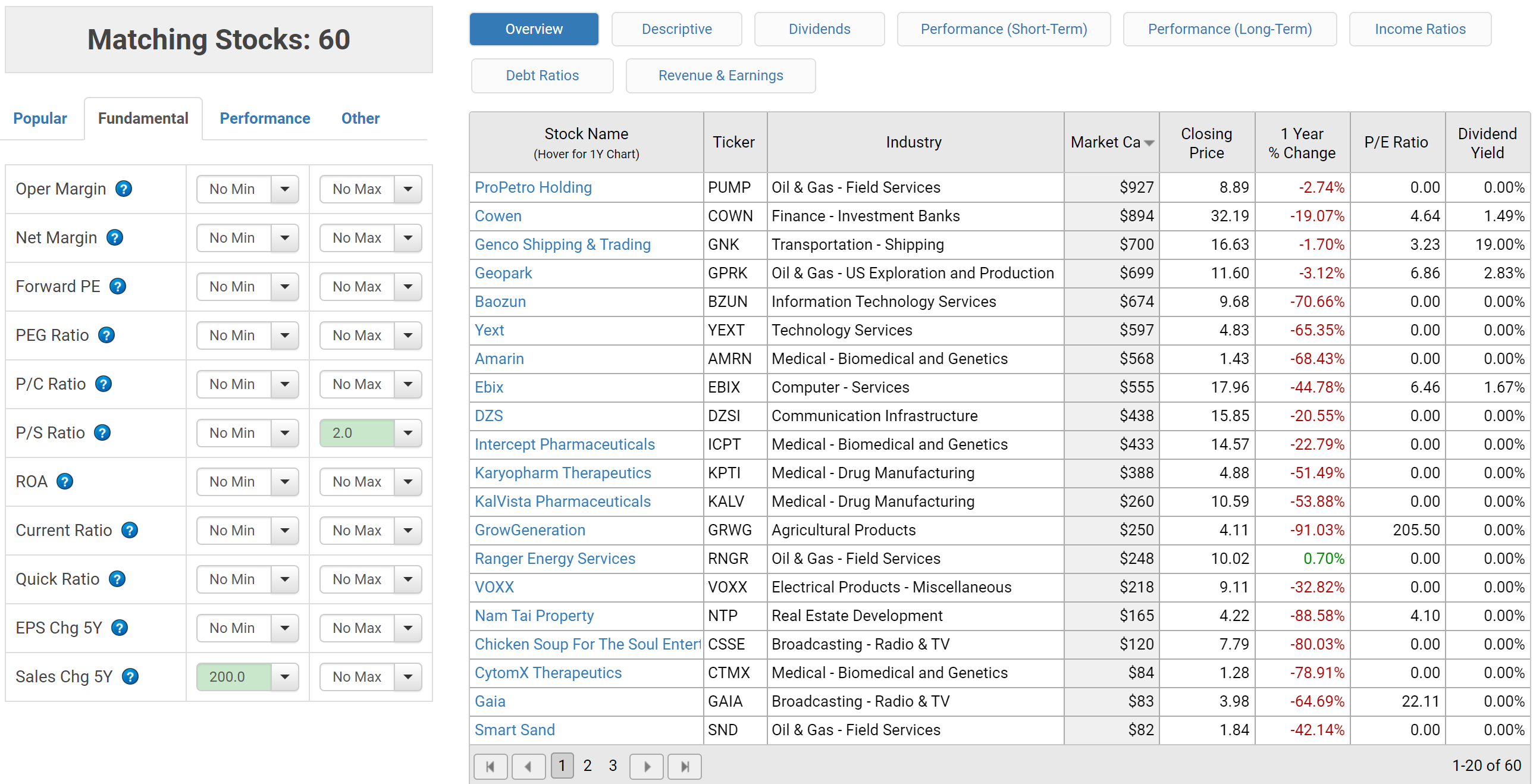Open help icon for Sales Chg 5Y
The height and width of the screenshot is (784, 1533).
(130, 677)
